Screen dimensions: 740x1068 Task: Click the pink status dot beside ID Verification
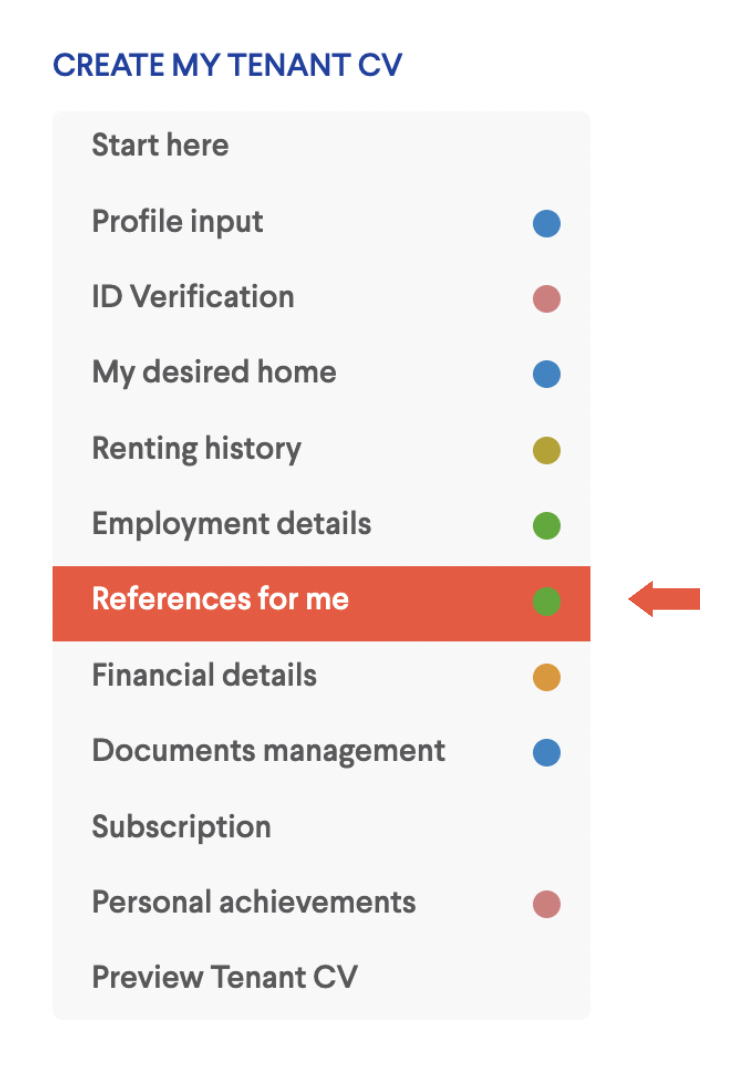pyautogui.click(x=546, y=299)
